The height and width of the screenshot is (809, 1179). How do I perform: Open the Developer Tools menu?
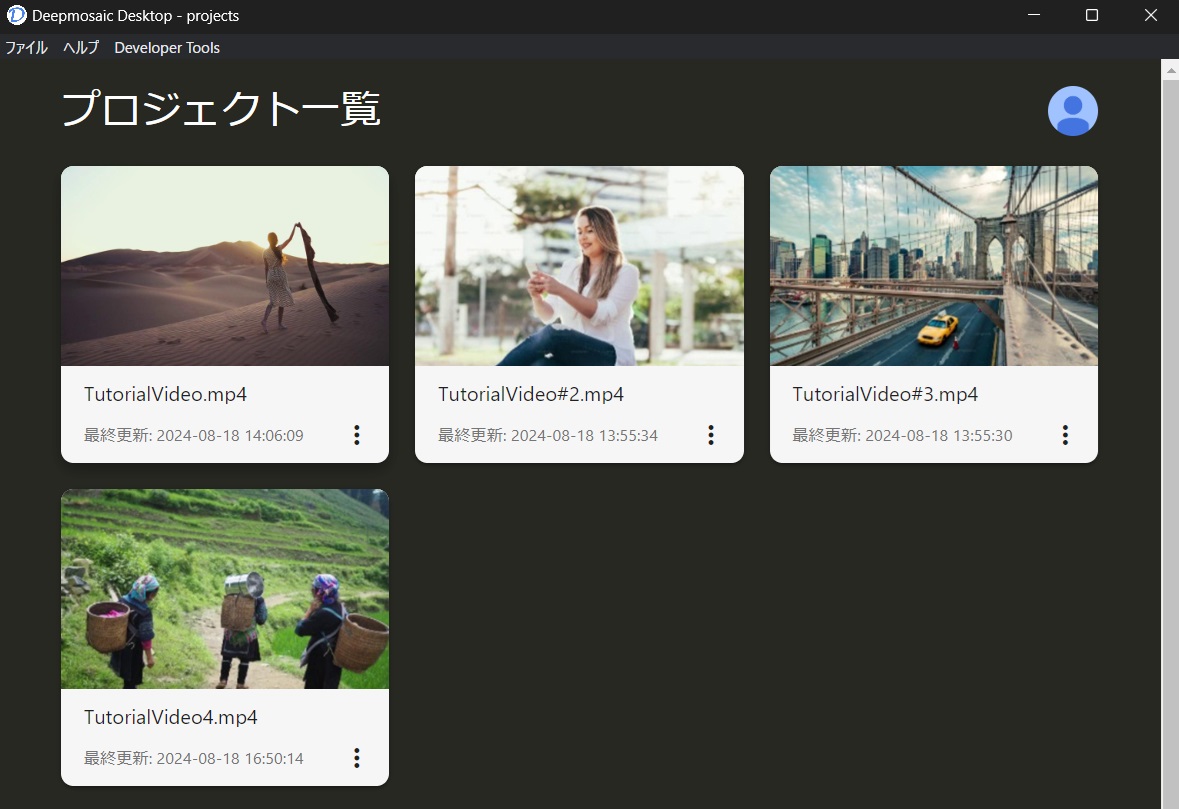tap(166, 47)
